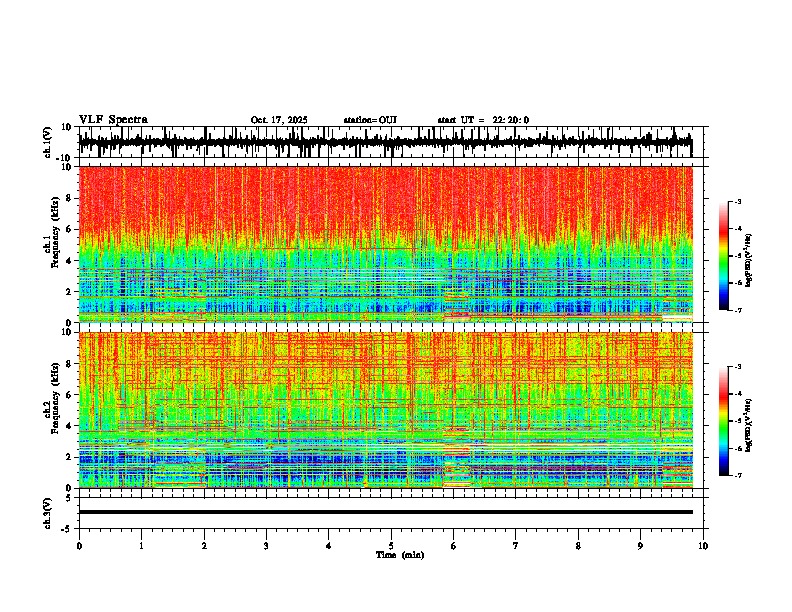Click inside the ch.2 frequency spectrogram
The height and width of the screenshot is (612, 792).
coord(385,410)
